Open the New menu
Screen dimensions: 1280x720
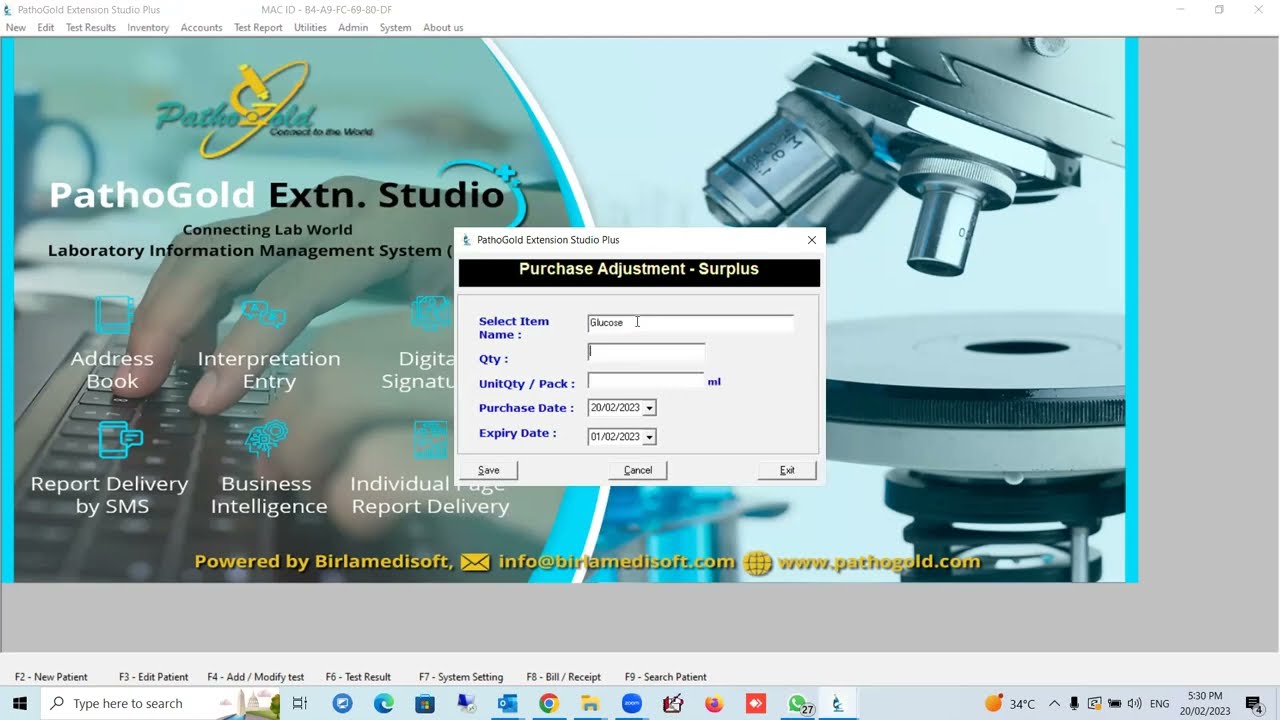coord(16,28)
